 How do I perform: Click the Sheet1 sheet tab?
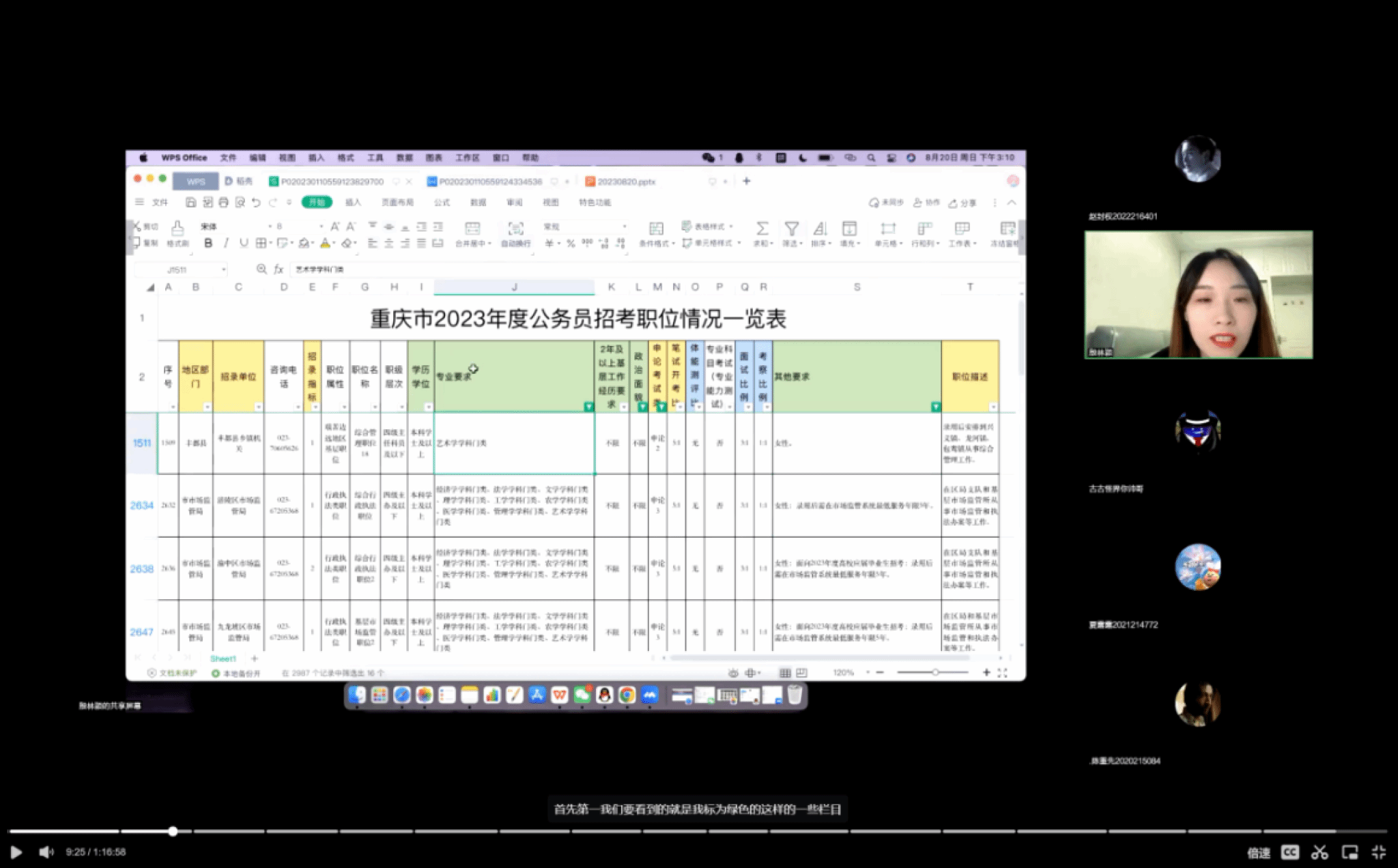pos(223,659)
